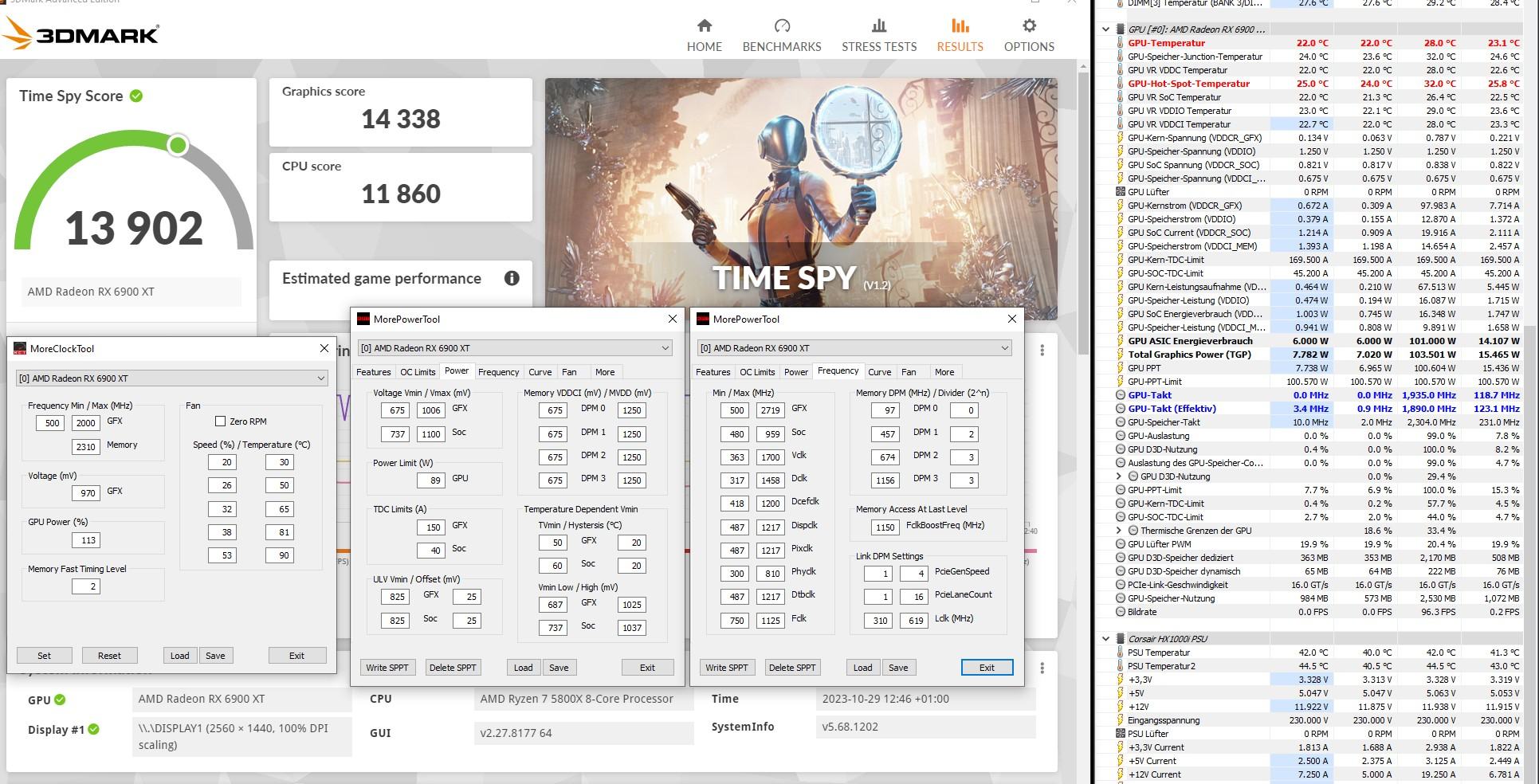Click the Voltage GFX field showing 970

tap(88, 493)
